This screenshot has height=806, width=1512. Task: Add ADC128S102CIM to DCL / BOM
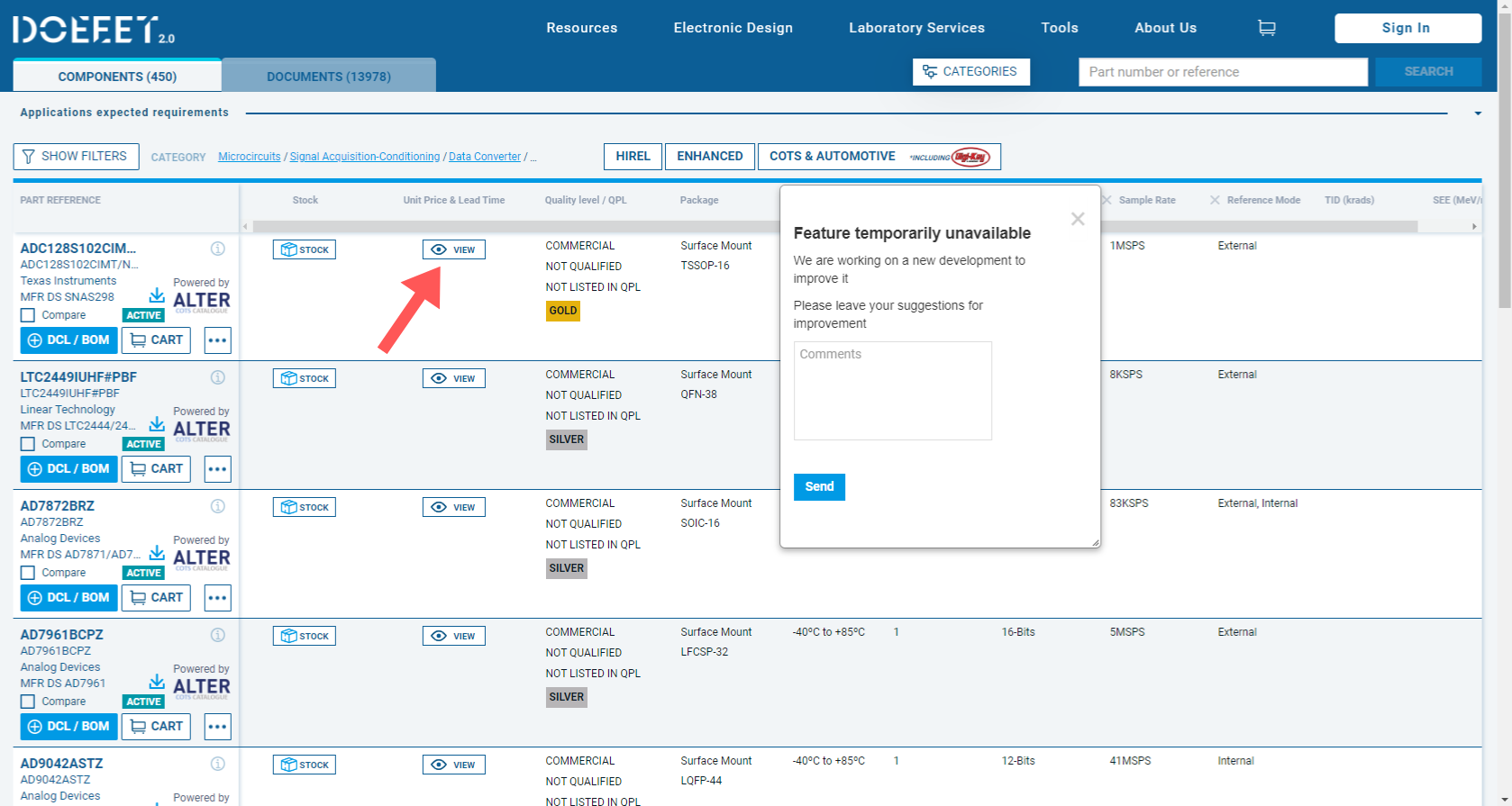68,340
